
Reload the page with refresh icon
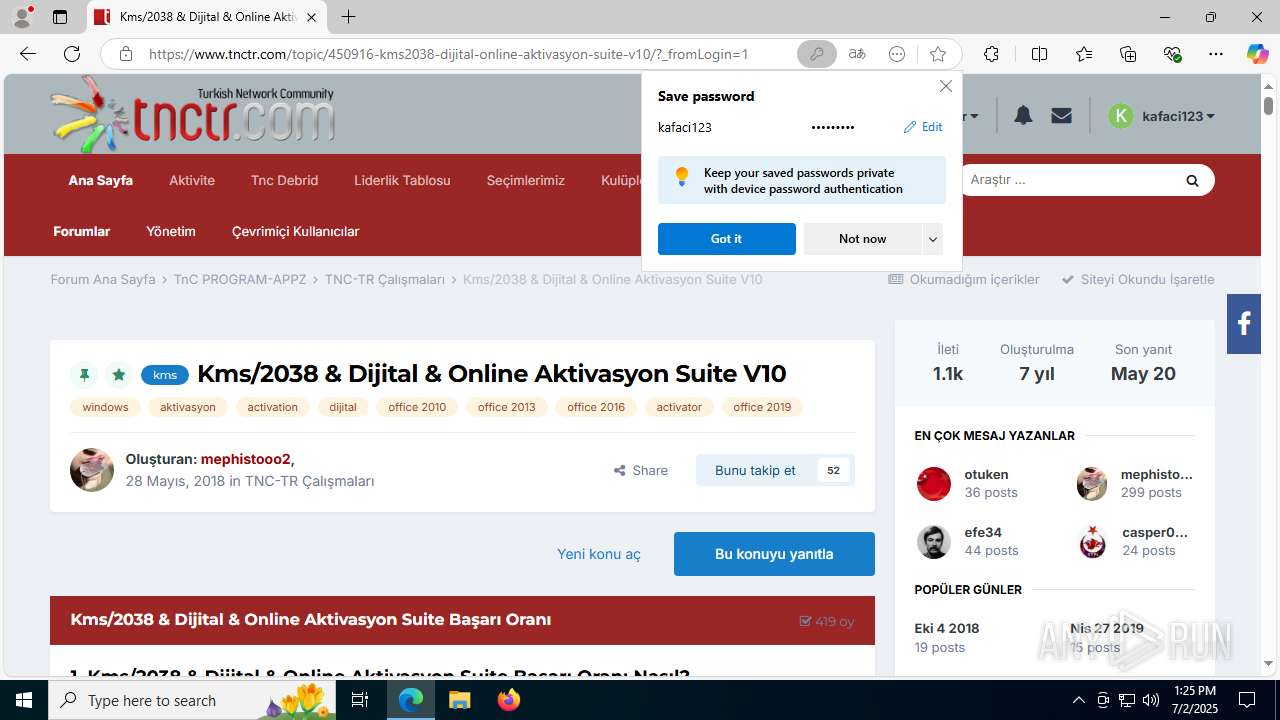coord(72,54)
